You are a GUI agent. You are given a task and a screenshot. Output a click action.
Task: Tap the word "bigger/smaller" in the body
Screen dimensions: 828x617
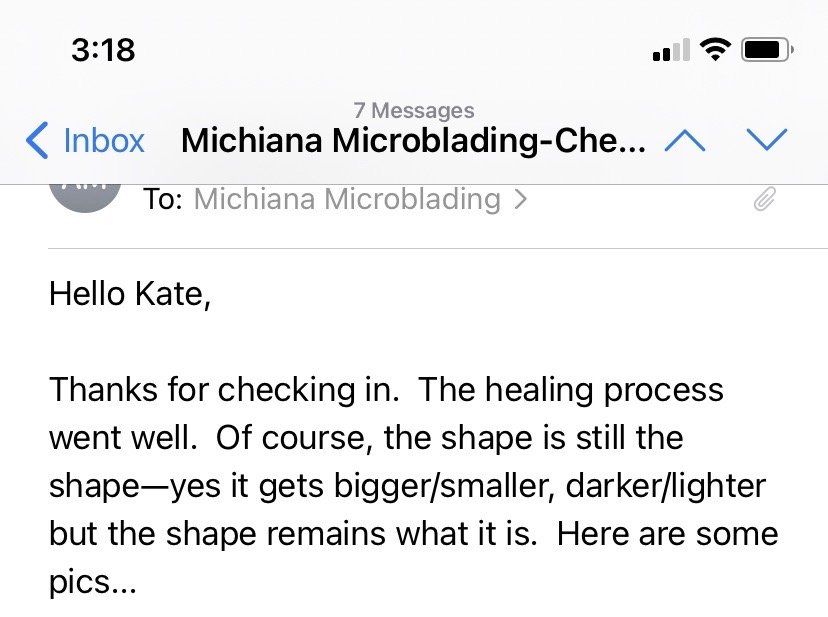pyautogui.click(x=386, y=485)
